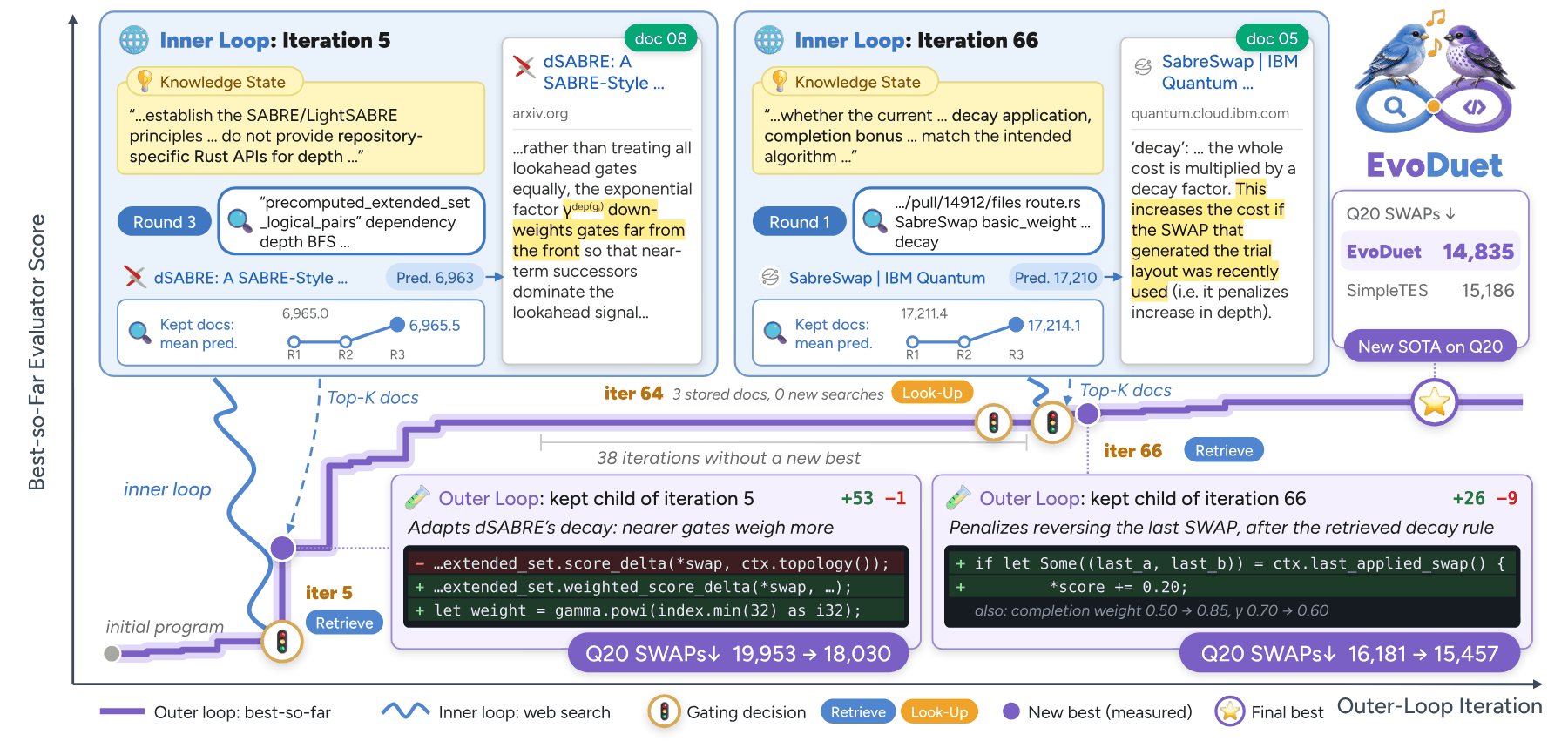Click the EvoDuet two-birds logo
The height and width of the screenshot is (741, 1568).
pyautogui.click(x=1434, y=71)
